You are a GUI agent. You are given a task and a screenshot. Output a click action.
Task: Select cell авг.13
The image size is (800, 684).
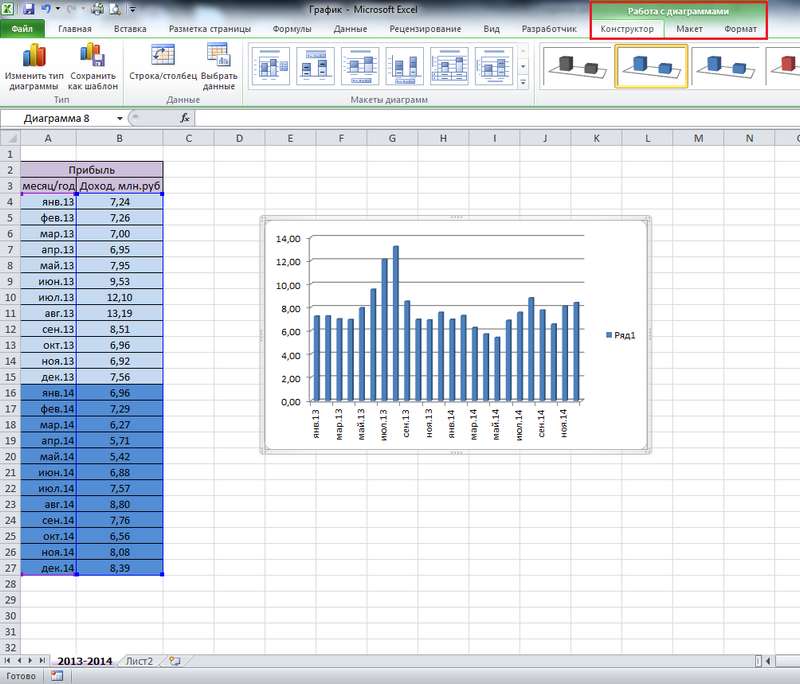click(48, 313)
